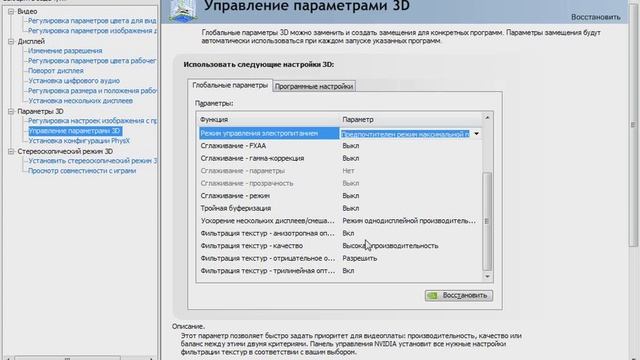Select Фильтрация текстур - анизотропная оптимизация row

pos(340,233)
